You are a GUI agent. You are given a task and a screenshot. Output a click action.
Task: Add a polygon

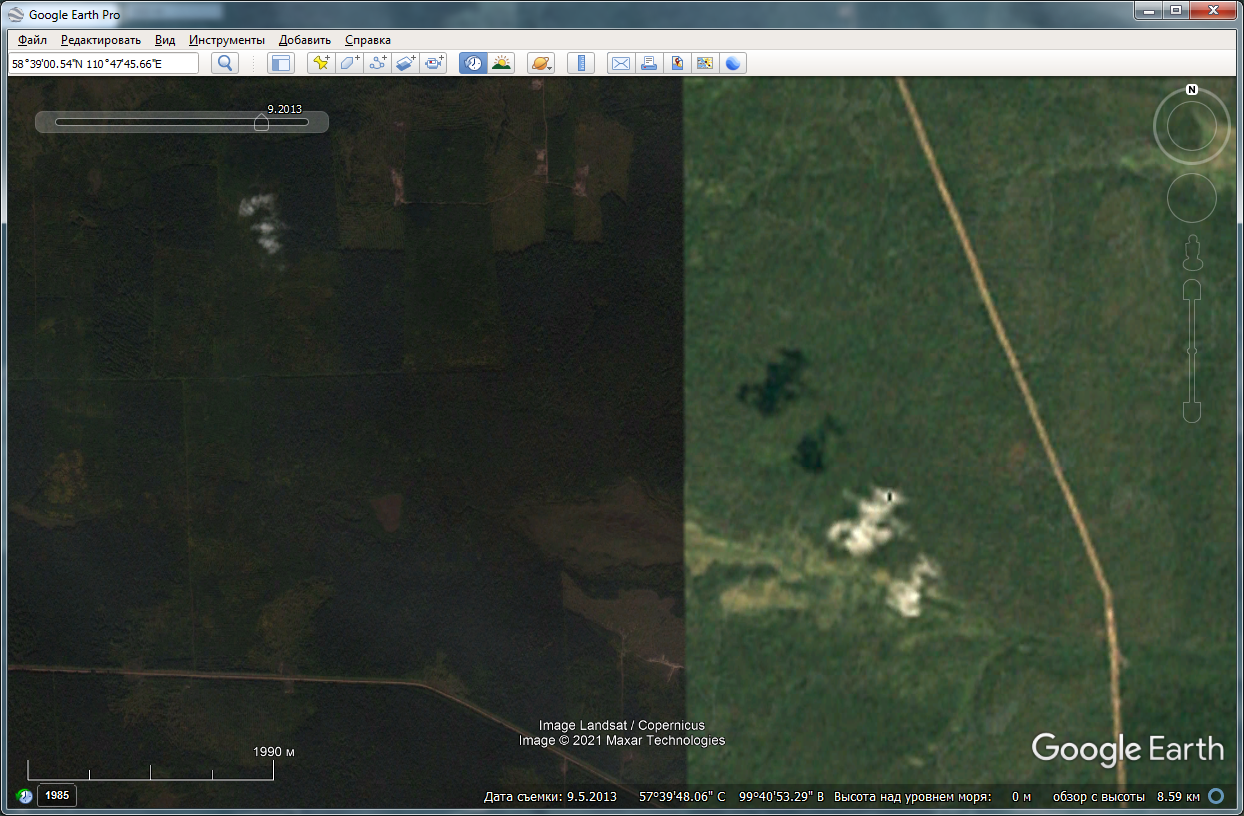click(x=349, y=63)
